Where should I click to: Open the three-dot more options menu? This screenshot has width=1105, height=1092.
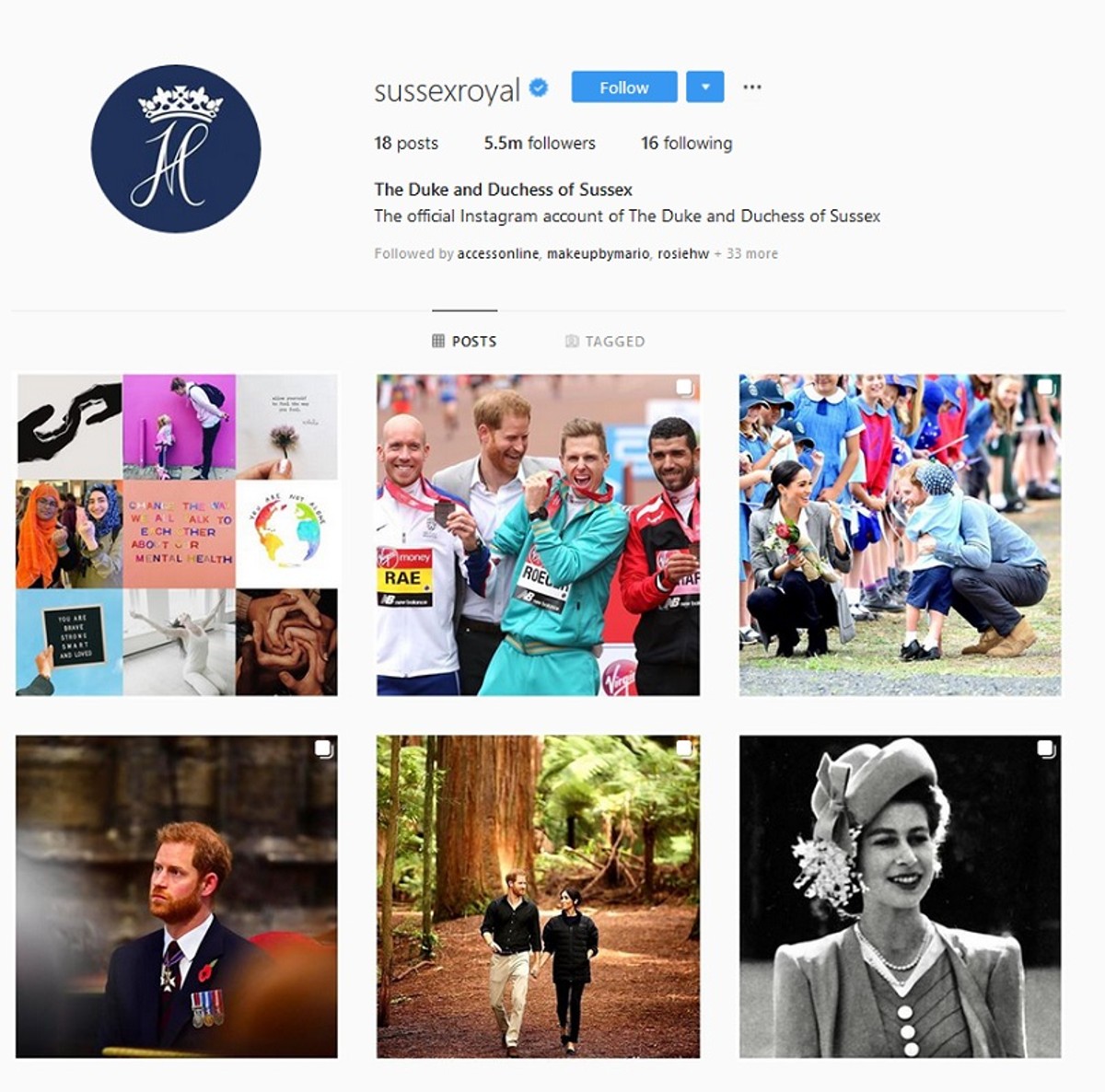point(752,87)
